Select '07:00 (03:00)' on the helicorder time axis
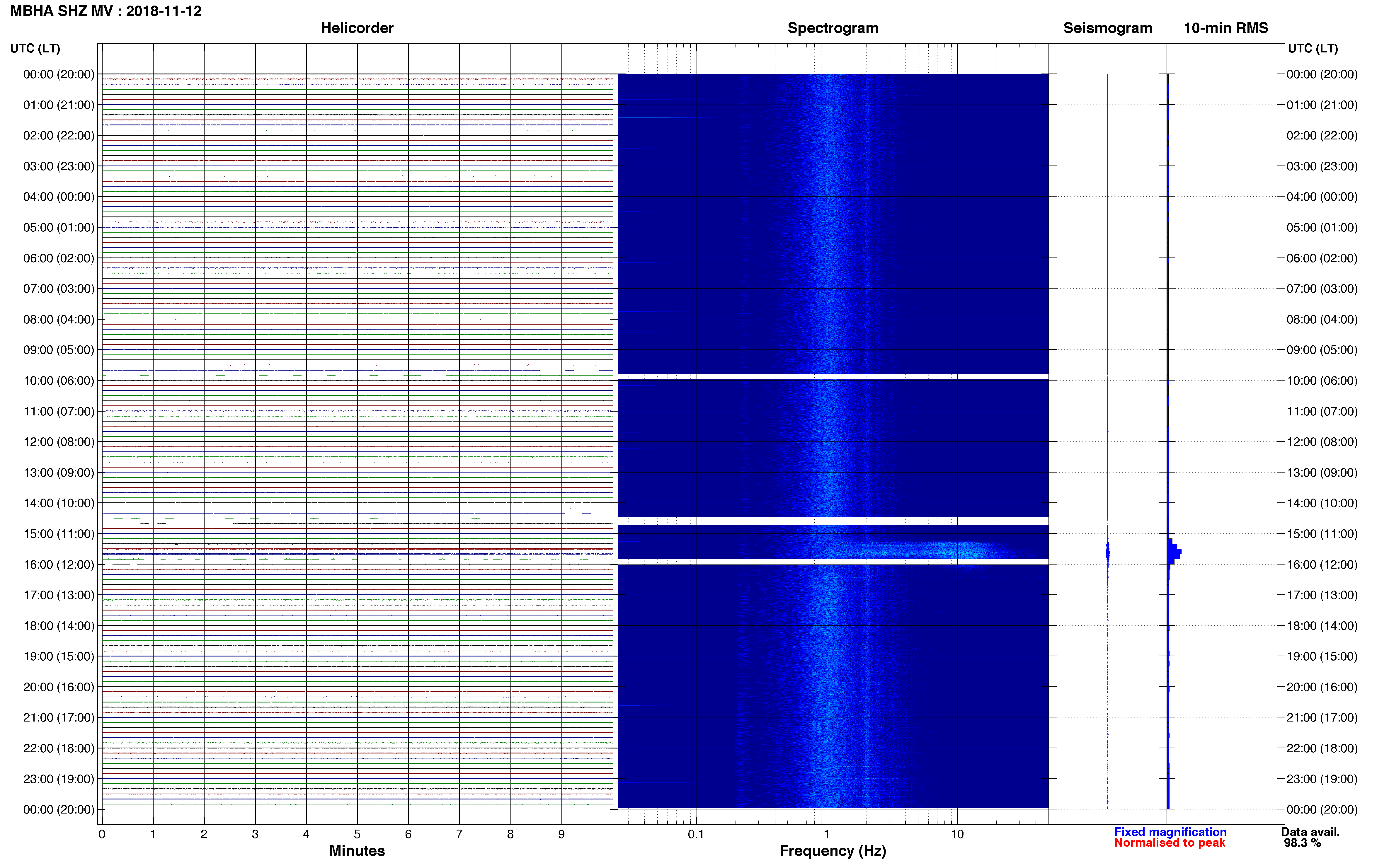 [x=59, y=289]
